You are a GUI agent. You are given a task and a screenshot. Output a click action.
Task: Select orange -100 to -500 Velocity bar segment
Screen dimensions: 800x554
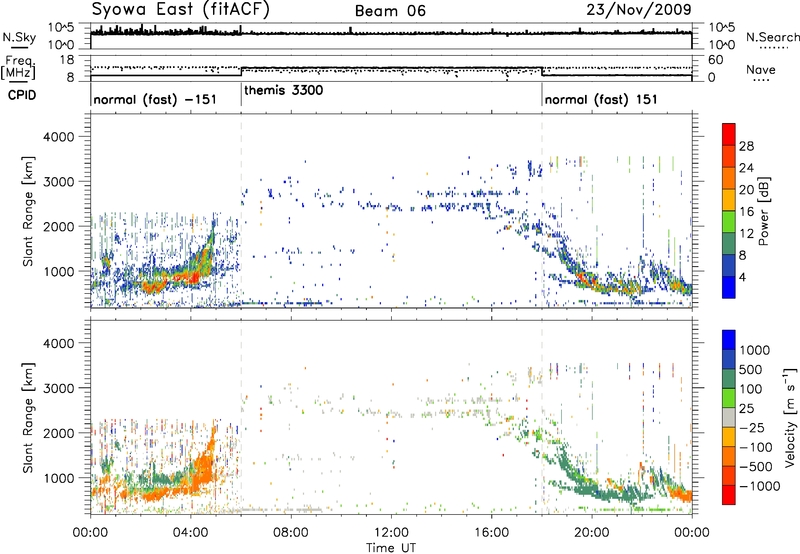729,456
